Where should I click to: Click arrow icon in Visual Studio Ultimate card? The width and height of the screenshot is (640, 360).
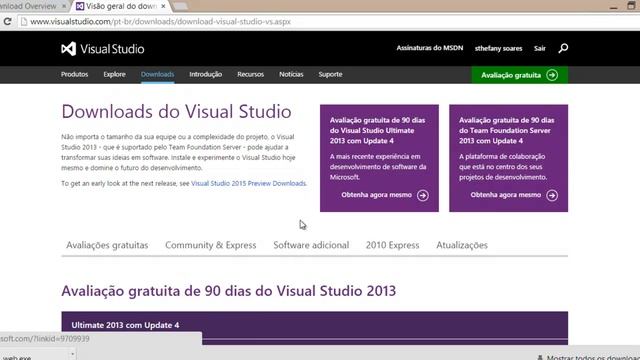[x=423, y=196]
